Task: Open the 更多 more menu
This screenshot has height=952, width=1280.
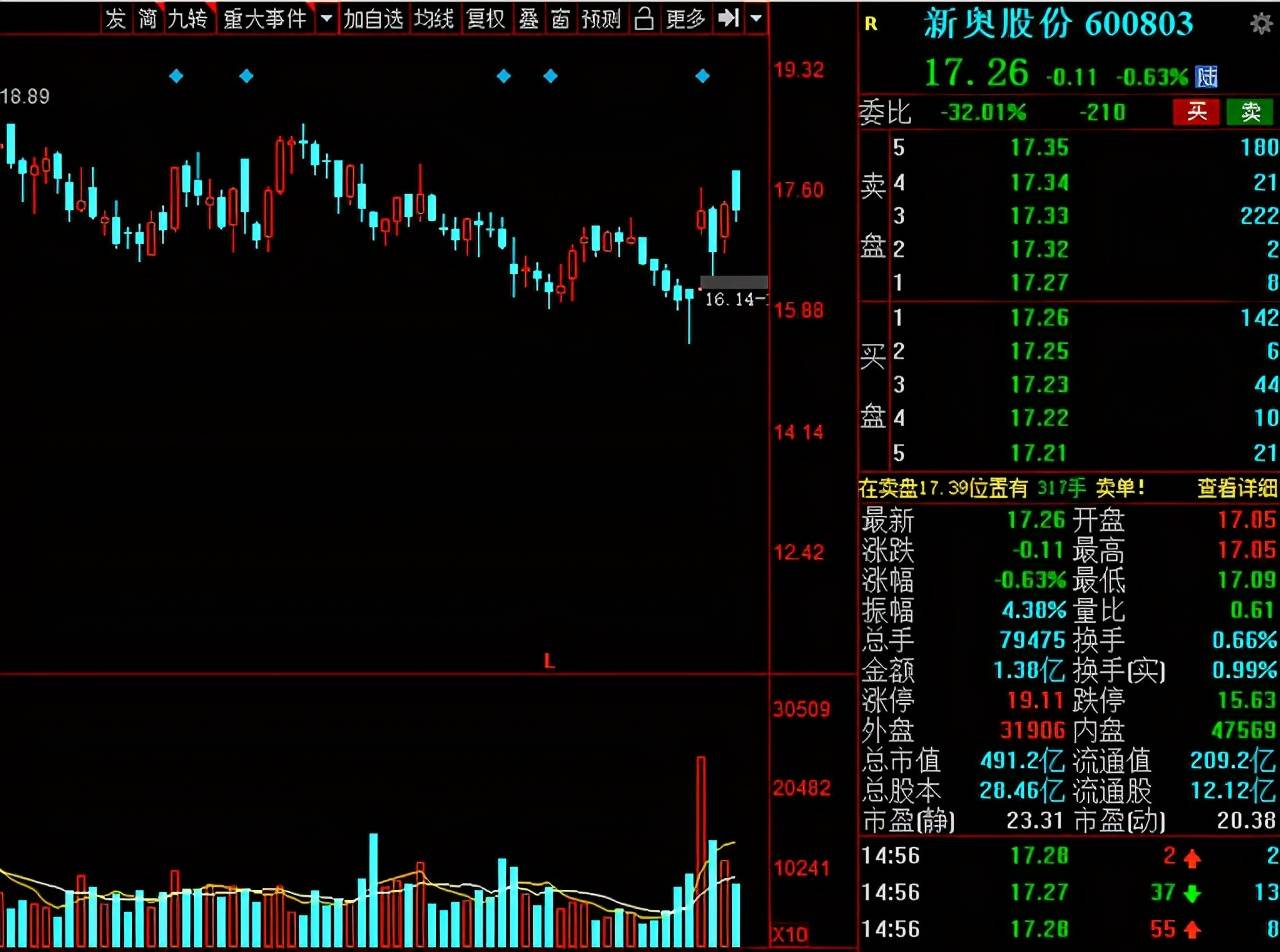Action: [686, 18]
